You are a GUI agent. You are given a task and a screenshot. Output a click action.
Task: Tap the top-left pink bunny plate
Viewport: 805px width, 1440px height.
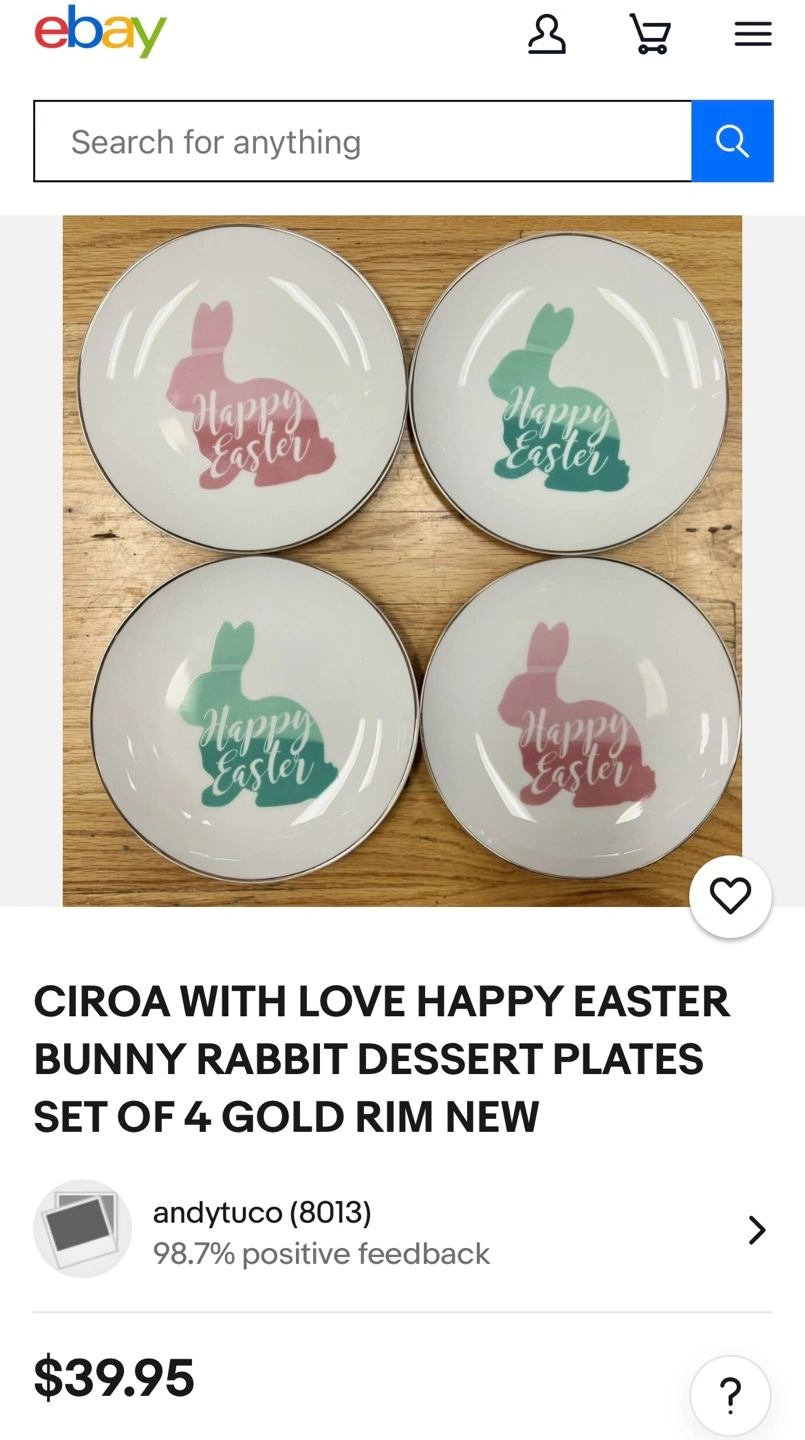point(242,388)
